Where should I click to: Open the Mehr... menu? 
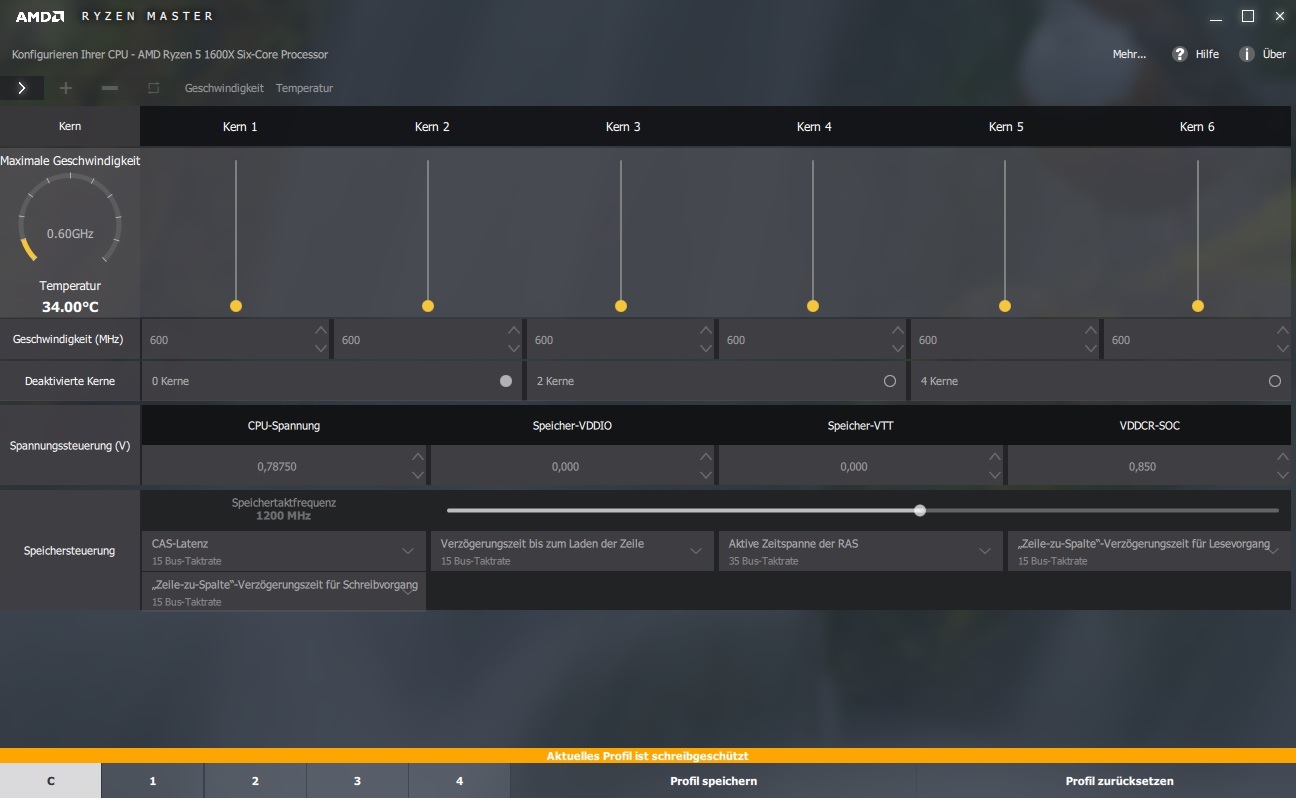tap(1129, 54)
